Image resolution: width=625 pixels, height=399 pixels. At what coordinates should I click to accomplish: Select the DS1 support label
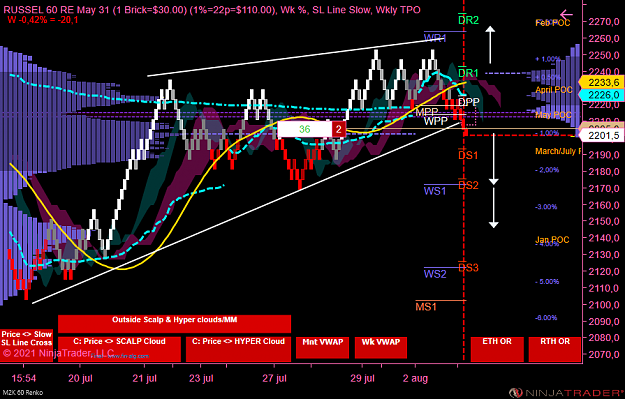(468, 155)
